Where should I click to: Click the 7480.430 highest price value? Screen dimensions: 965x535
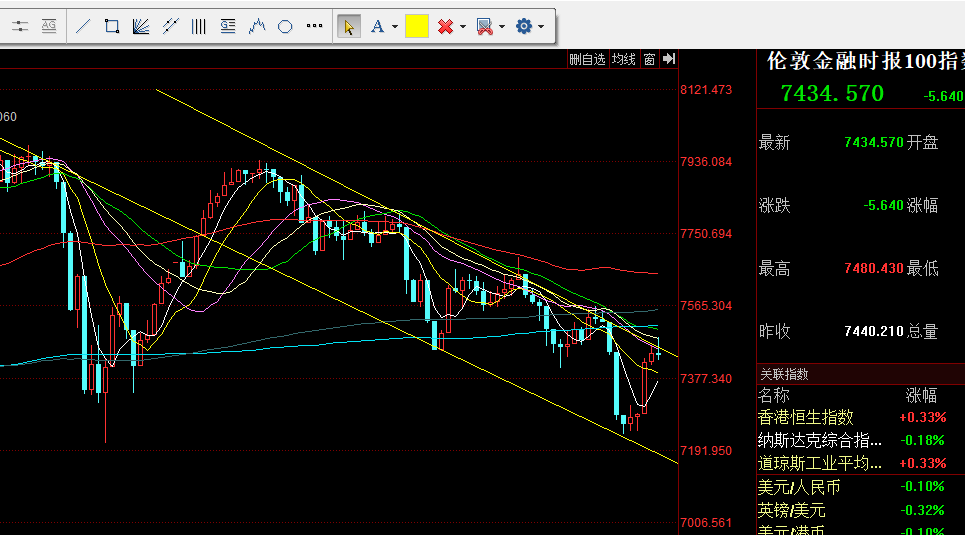873,268
